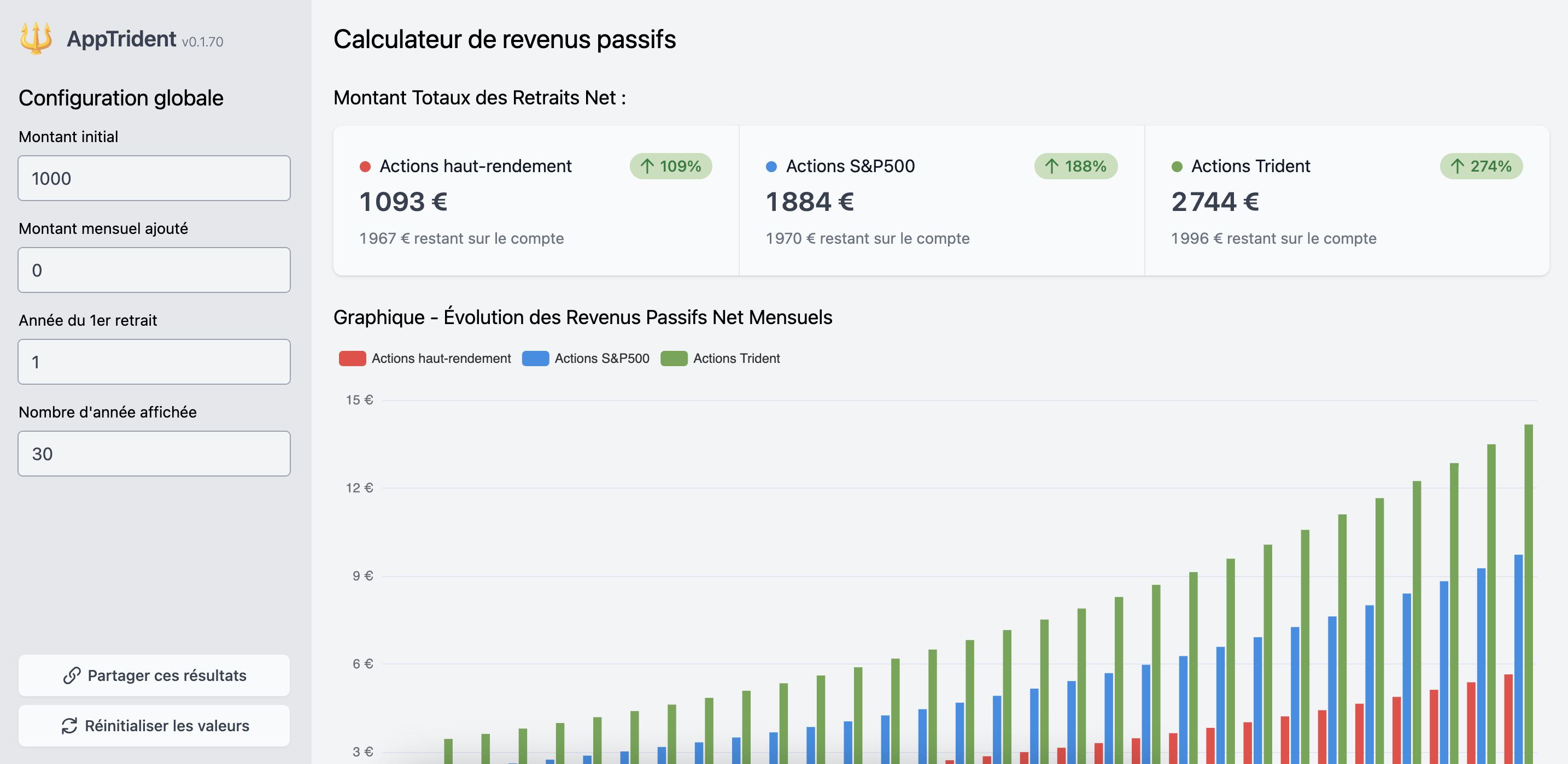Click the AppTrident trident logo icon

[36, 38]
